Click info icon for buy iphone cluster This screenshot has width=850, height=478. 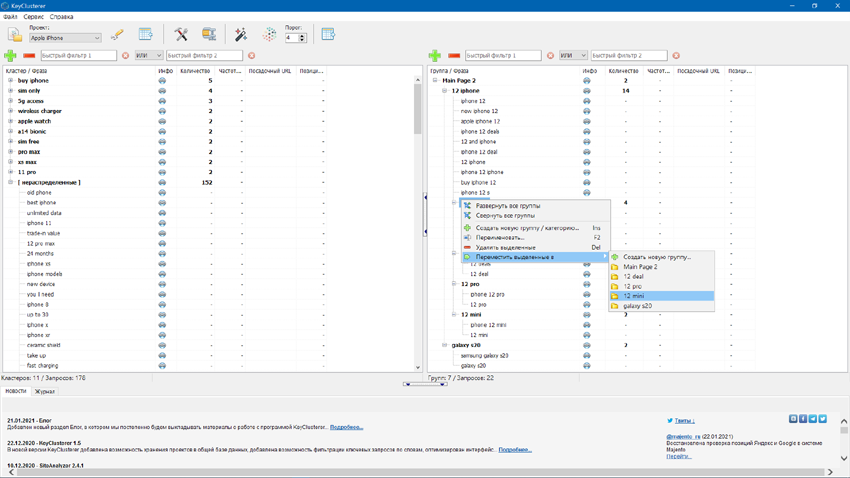(x=162, y=80)
